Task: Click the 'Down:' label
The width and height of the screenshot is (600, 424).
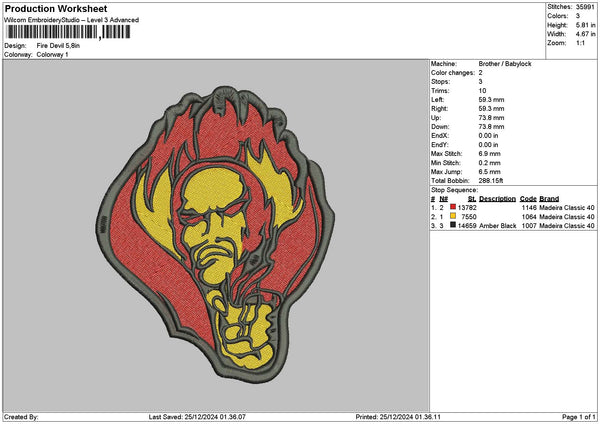Action: [x=440, y=127]
